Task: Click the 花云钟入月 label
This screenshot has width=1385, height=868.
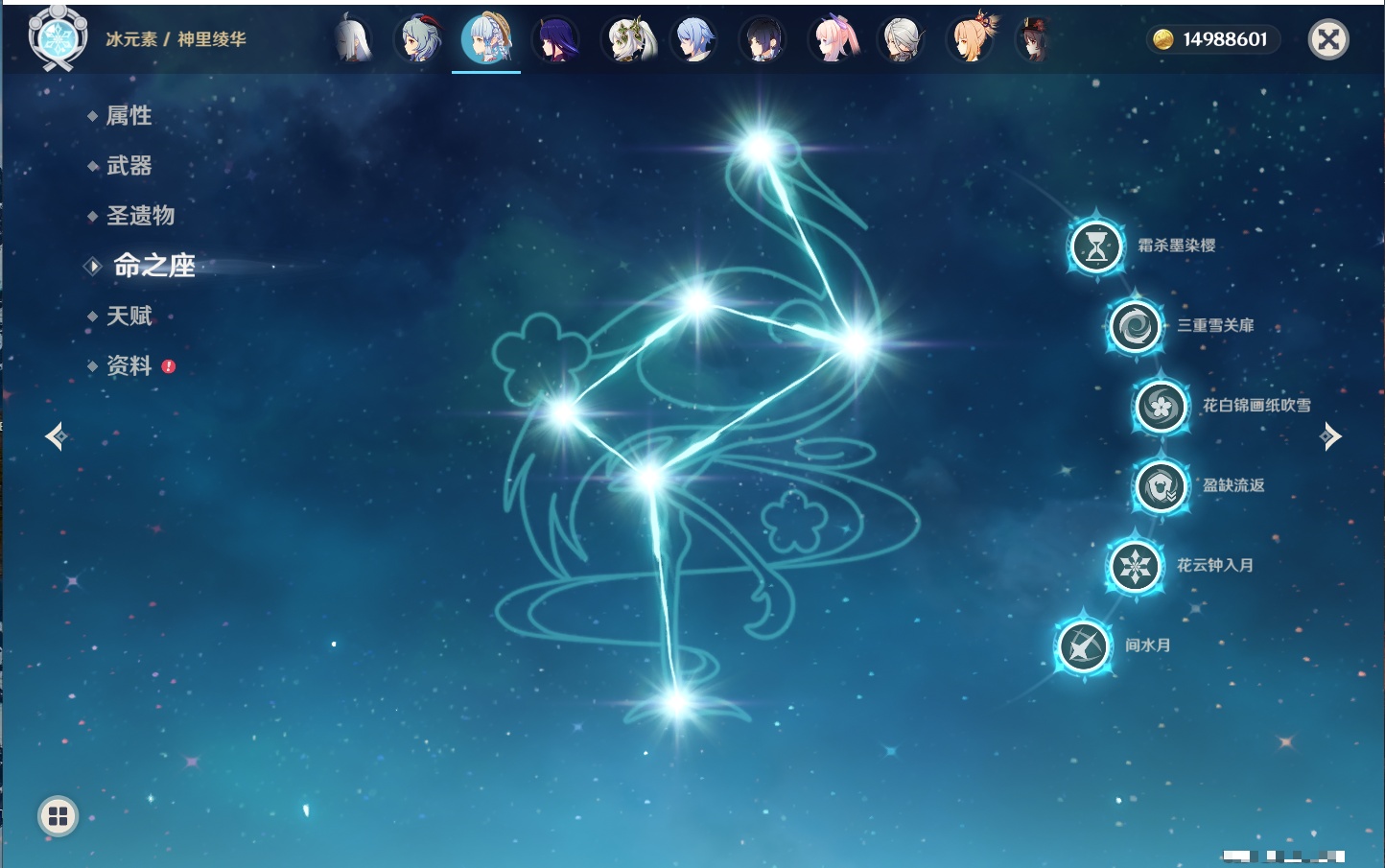Action: [1215, 565]
